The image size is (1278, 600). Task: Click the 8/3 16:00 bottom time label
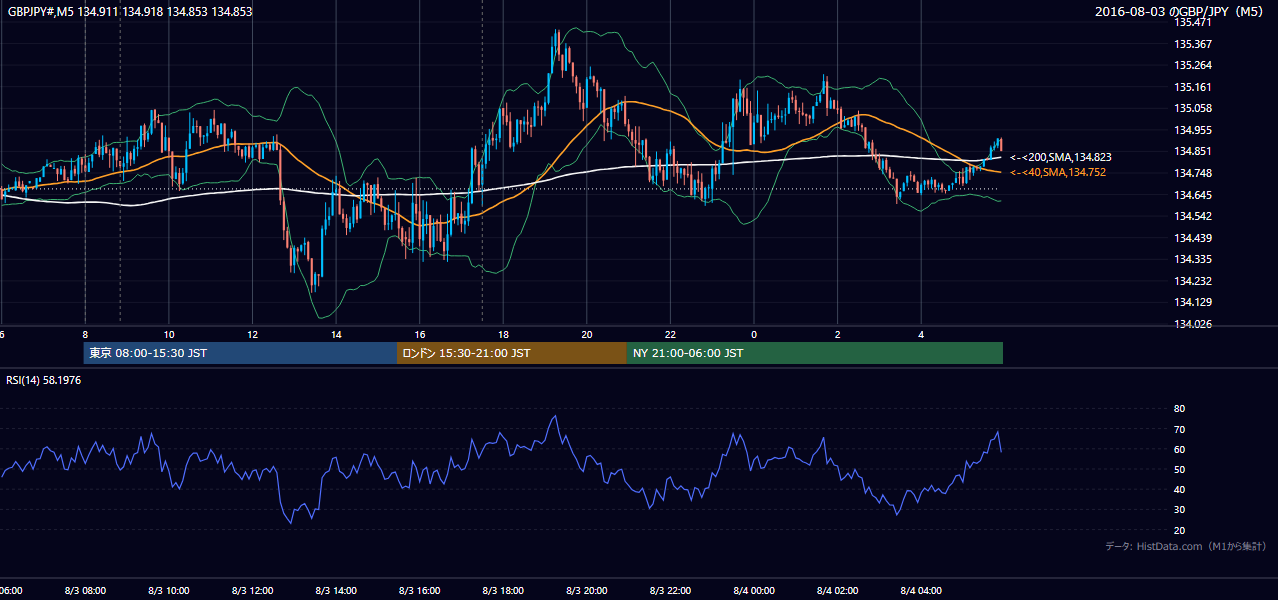[419, 591]
